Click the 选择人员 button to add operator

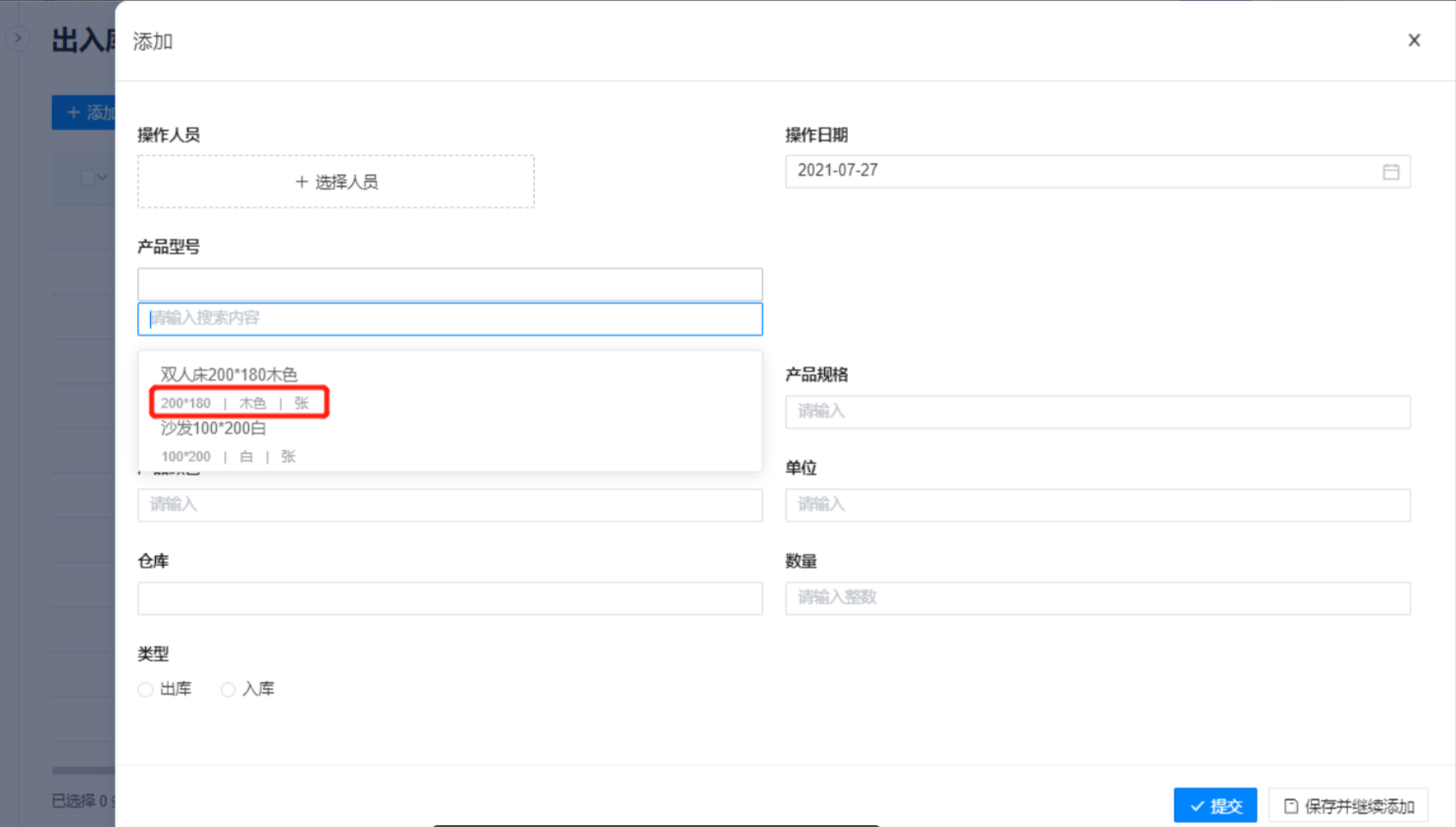tap(336, 181)
